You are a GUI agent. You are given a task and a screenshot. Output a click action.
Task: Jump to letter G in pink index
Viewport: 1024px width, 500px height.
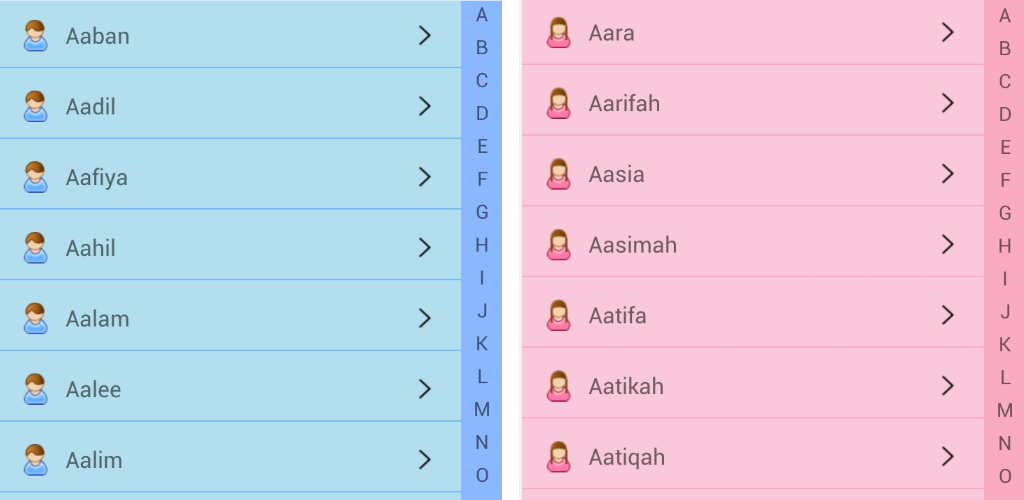tap(1005, 213)
